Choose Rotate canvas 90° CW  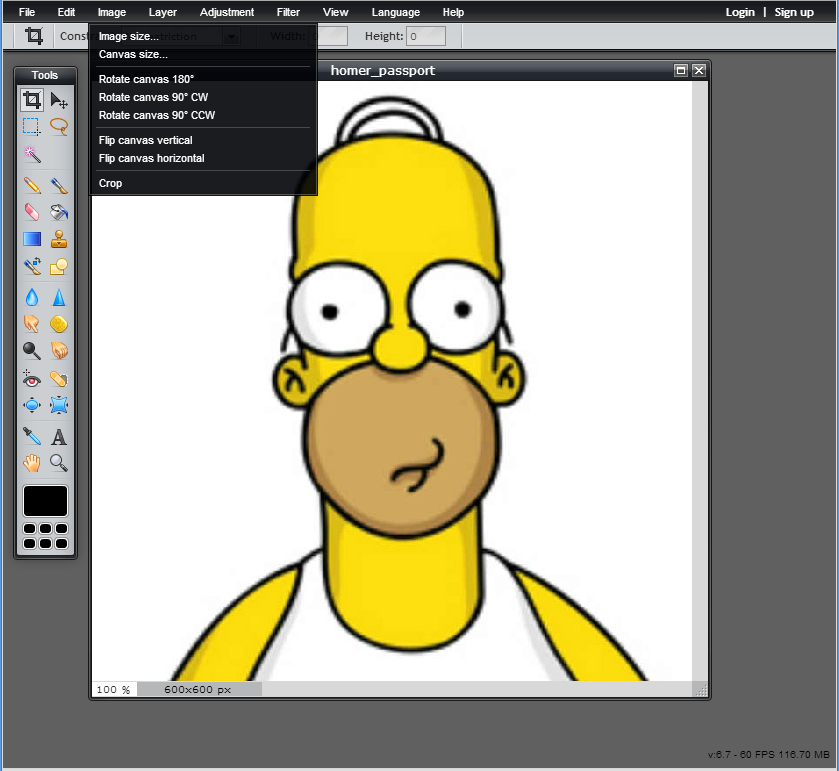click(x=153, y=97)
